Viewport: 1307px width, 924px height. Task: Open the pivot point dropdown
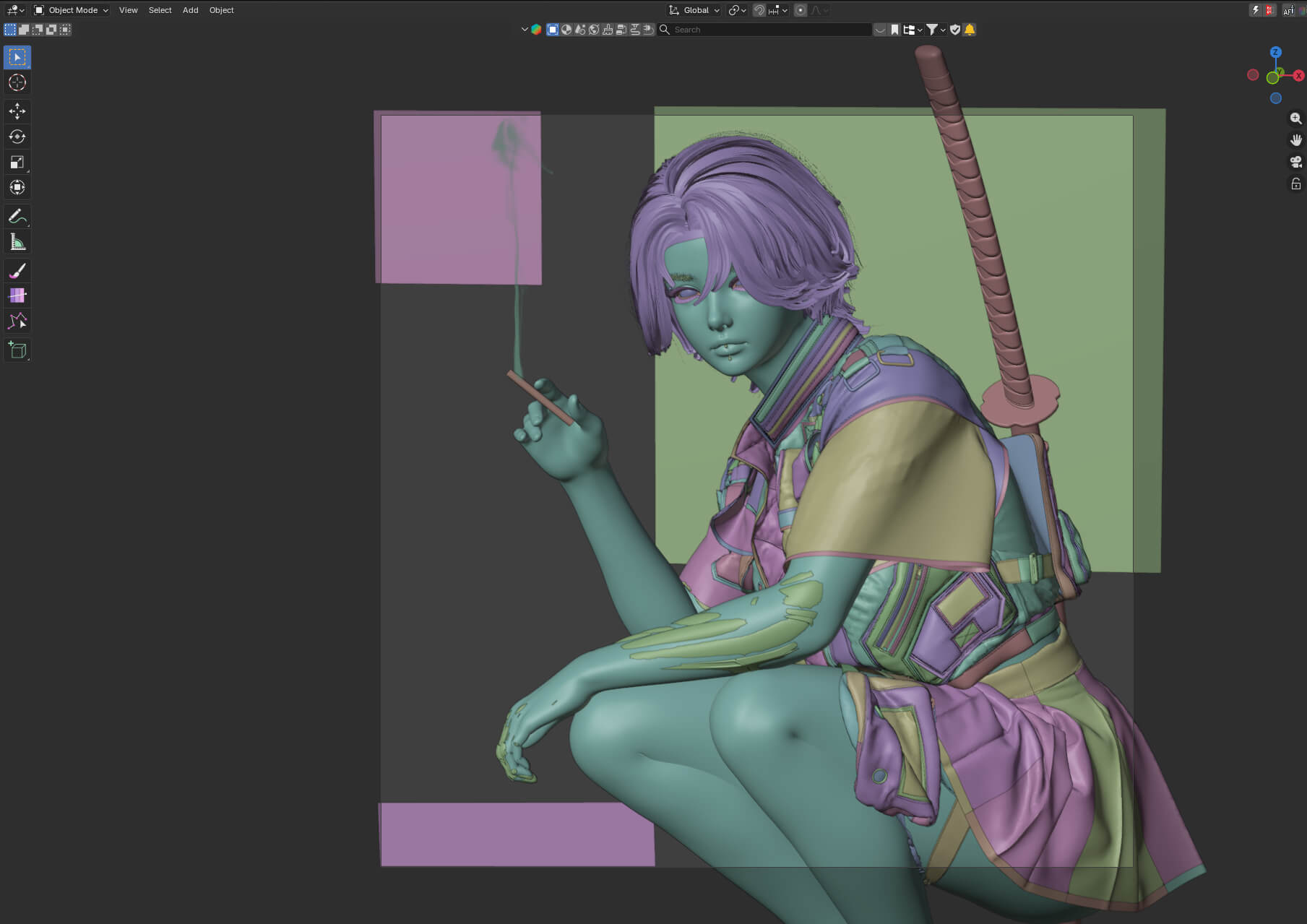pos(737,10)
